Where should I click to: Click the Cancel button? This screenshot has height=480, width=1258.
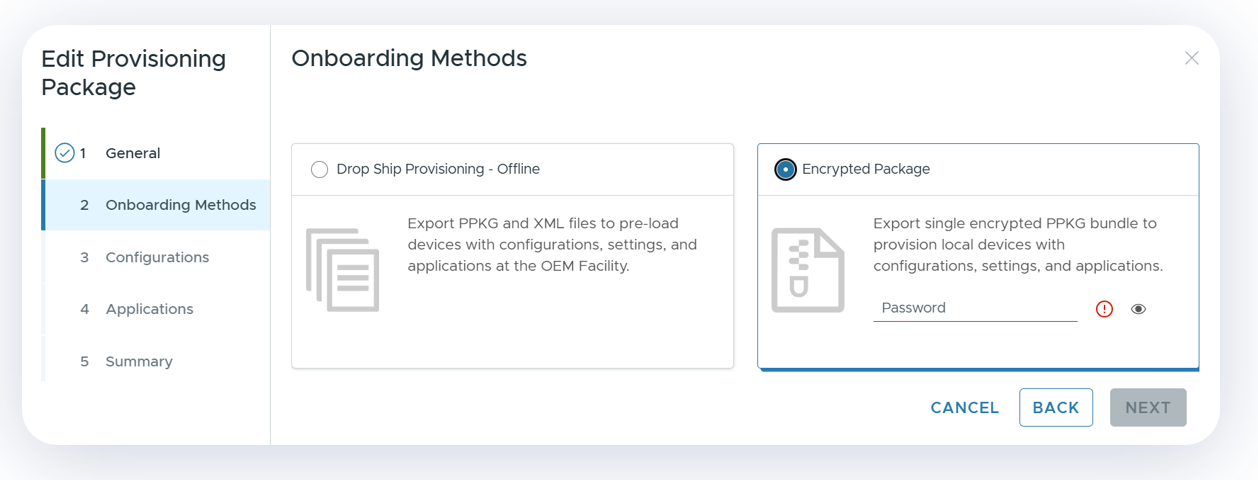pyautogui.click(x=964, y=408)
